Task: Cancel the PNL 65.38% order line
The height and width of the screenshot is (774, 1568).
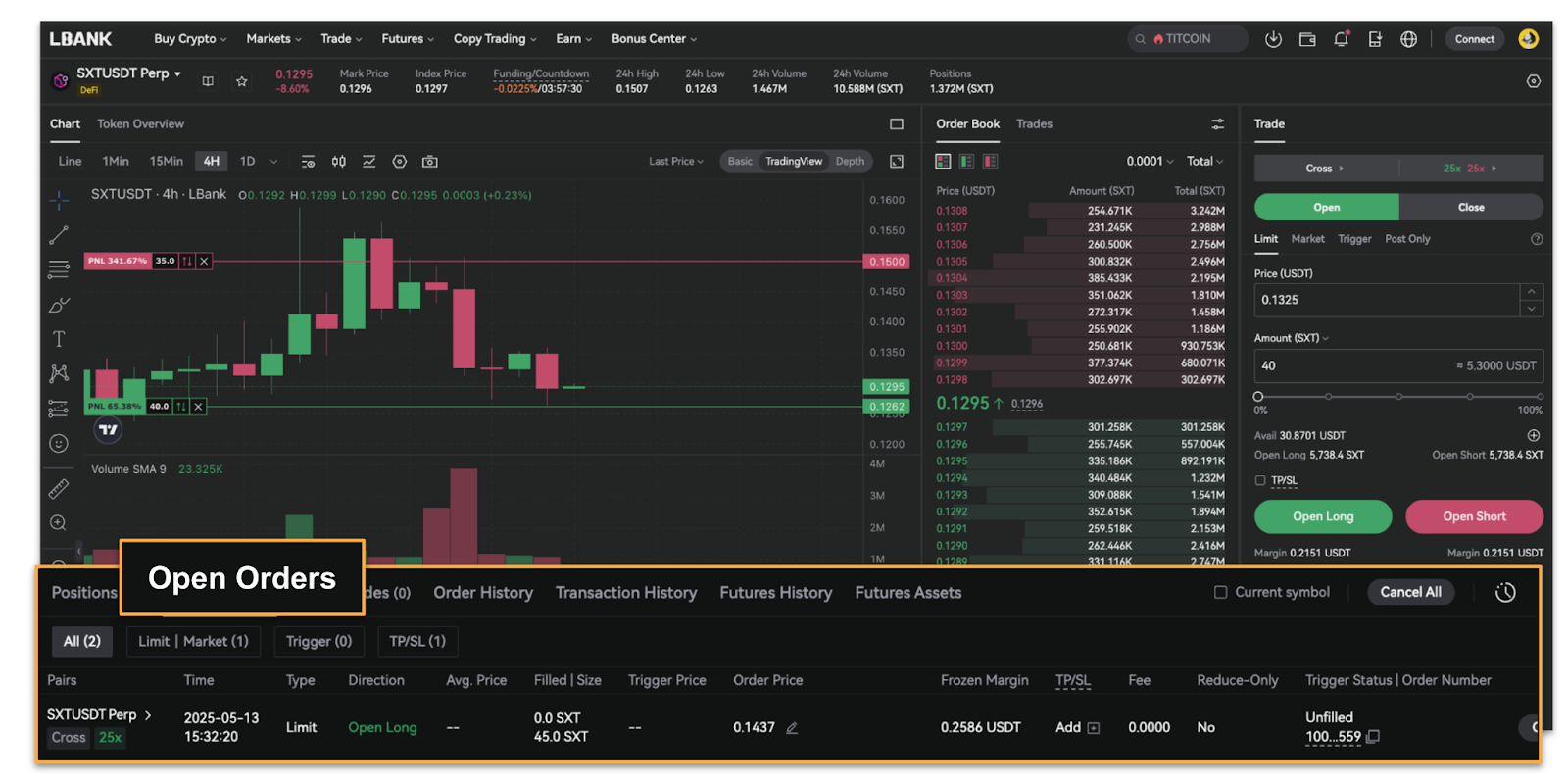Action: (x=198, y=407)
